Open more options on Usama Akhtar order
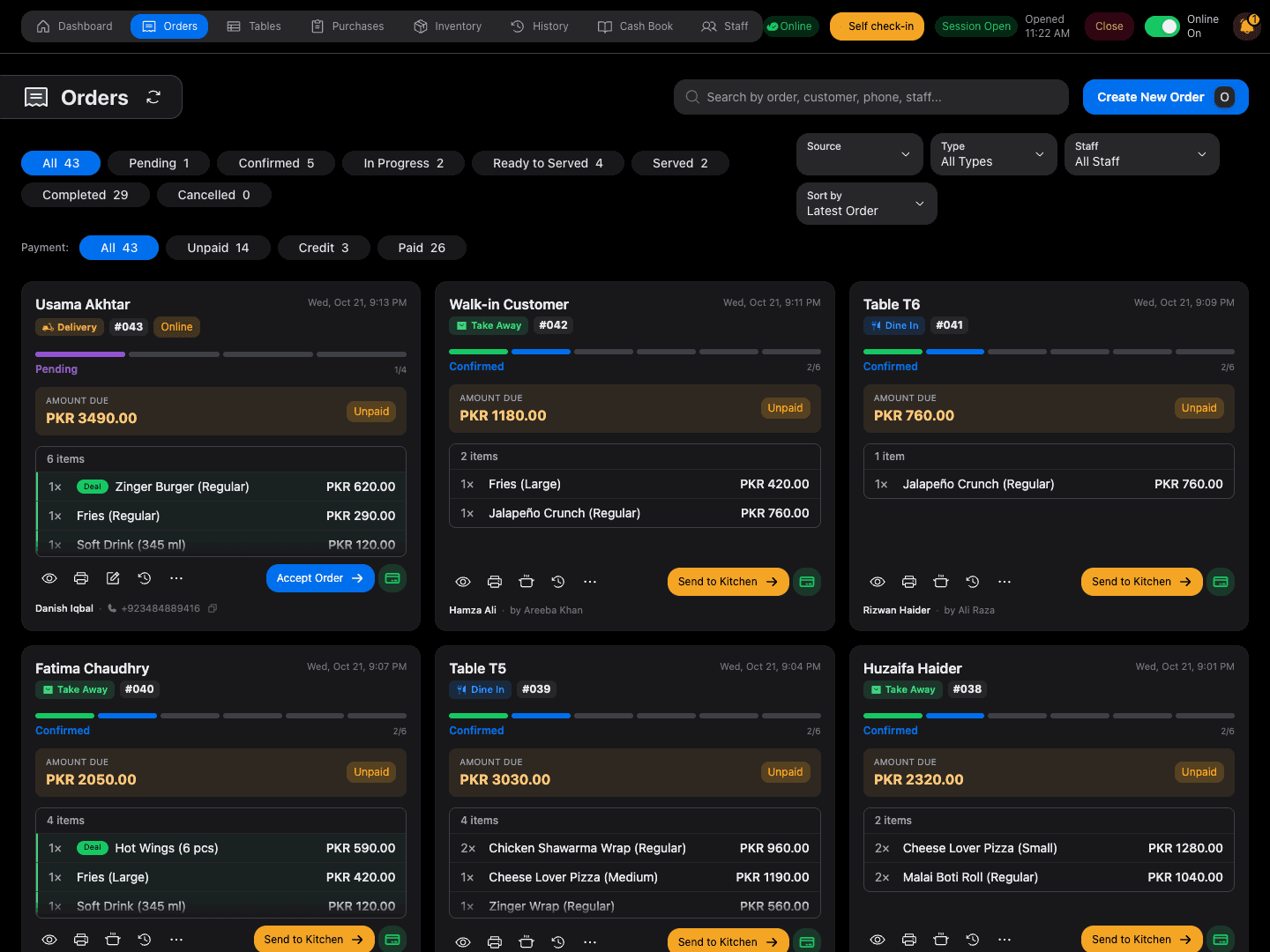 click(176, 578)
